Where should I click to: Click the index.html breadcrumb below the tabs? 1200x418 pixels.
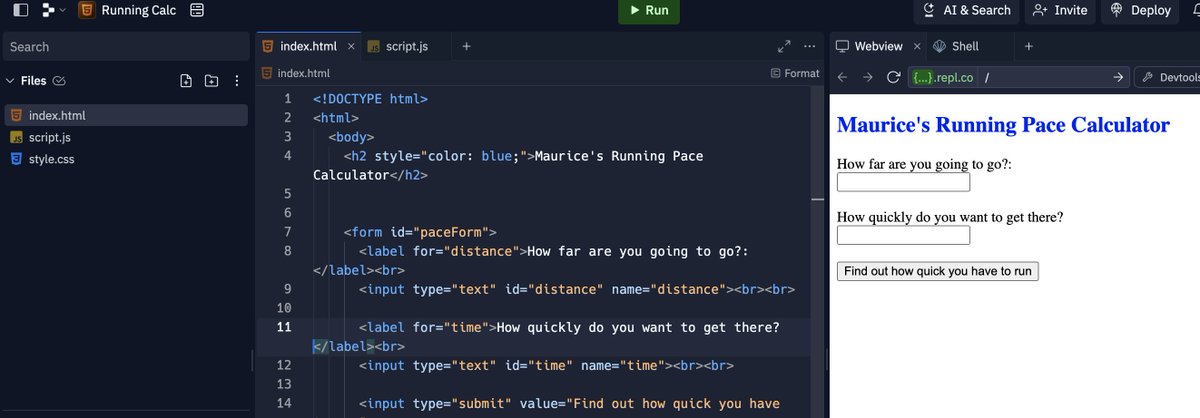click(296, 73)
